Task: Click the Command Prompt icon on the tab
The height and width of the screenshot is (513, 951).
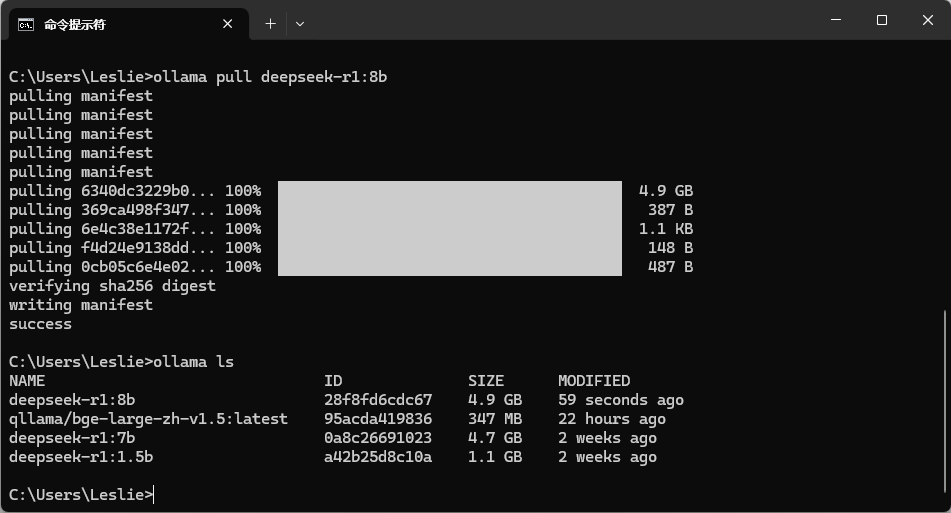Action: pyautogui.click(x=26, y=23)
